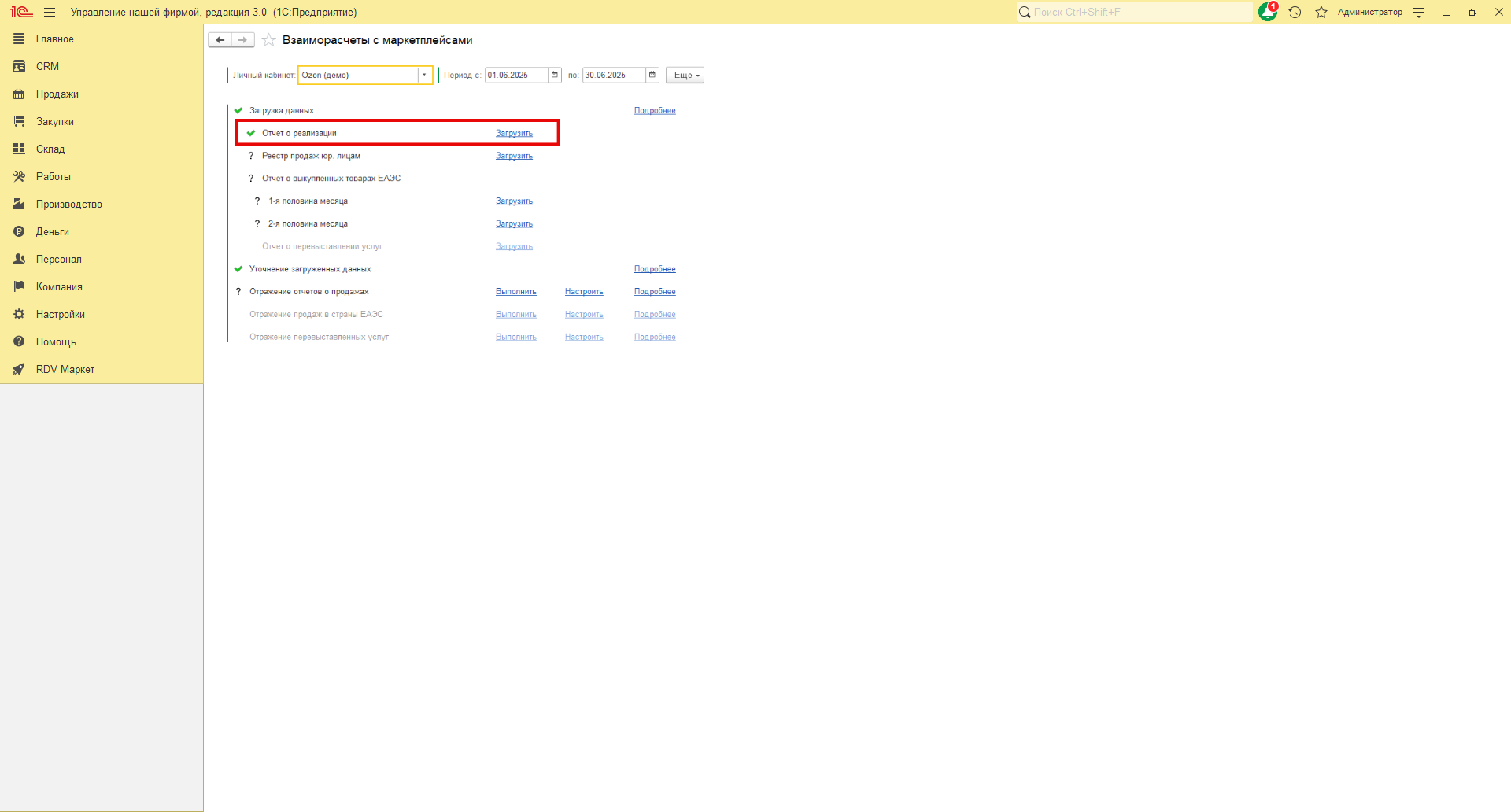
Task: Click the forward navigation arrow
Action: coord(242,40)
